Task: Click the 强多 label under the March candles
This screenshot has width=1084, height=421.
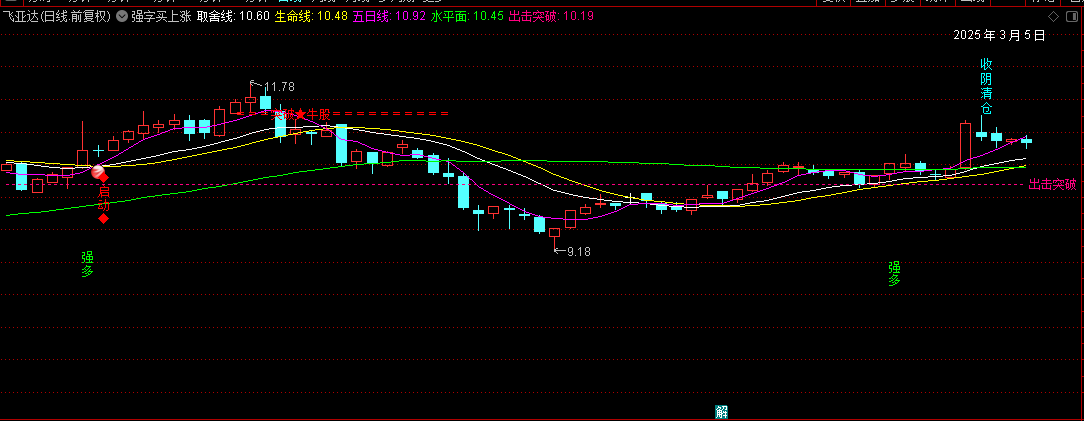Action: 895,274
